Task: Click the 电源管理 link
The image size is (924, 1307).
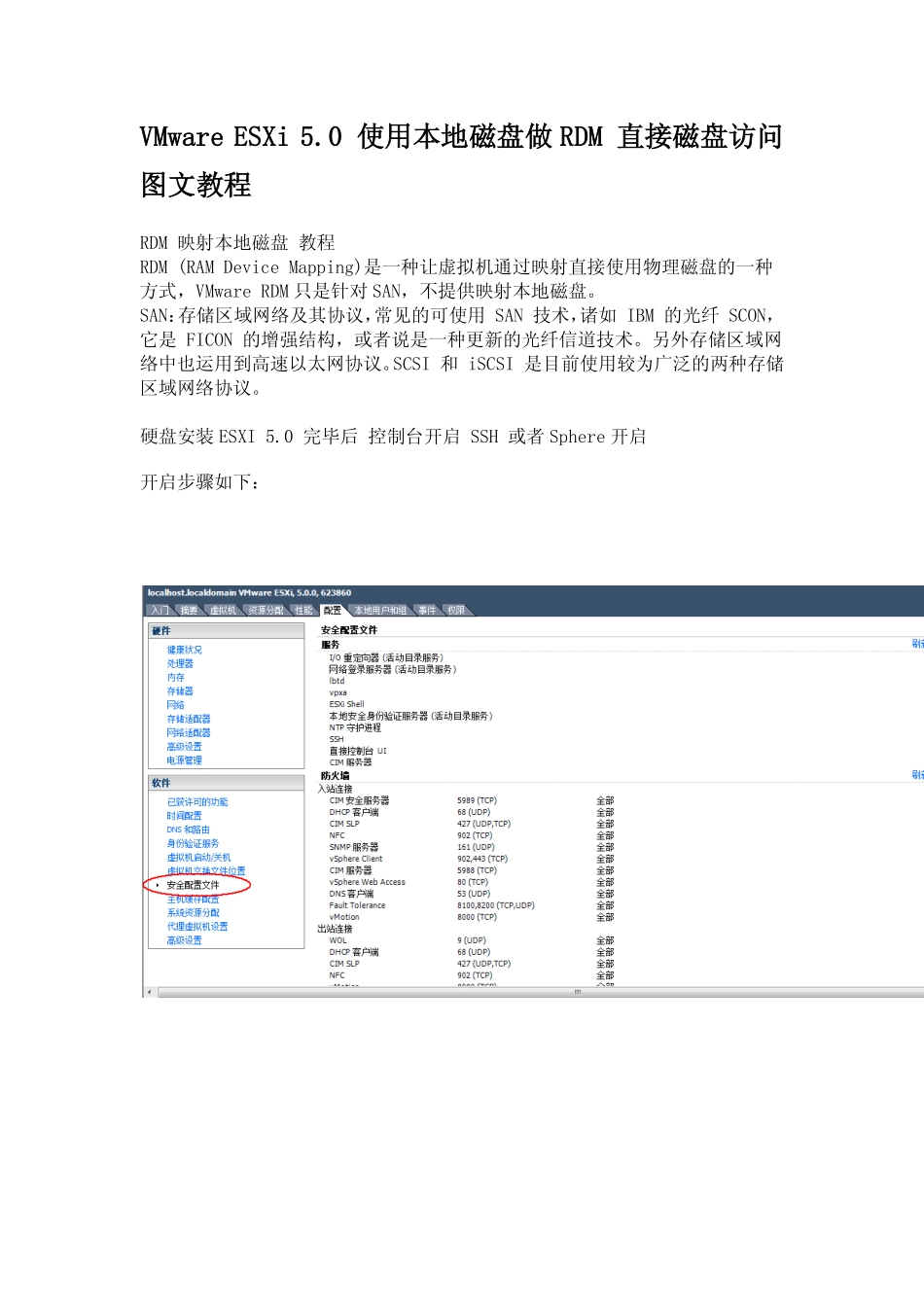Action: tap(185, 760)
